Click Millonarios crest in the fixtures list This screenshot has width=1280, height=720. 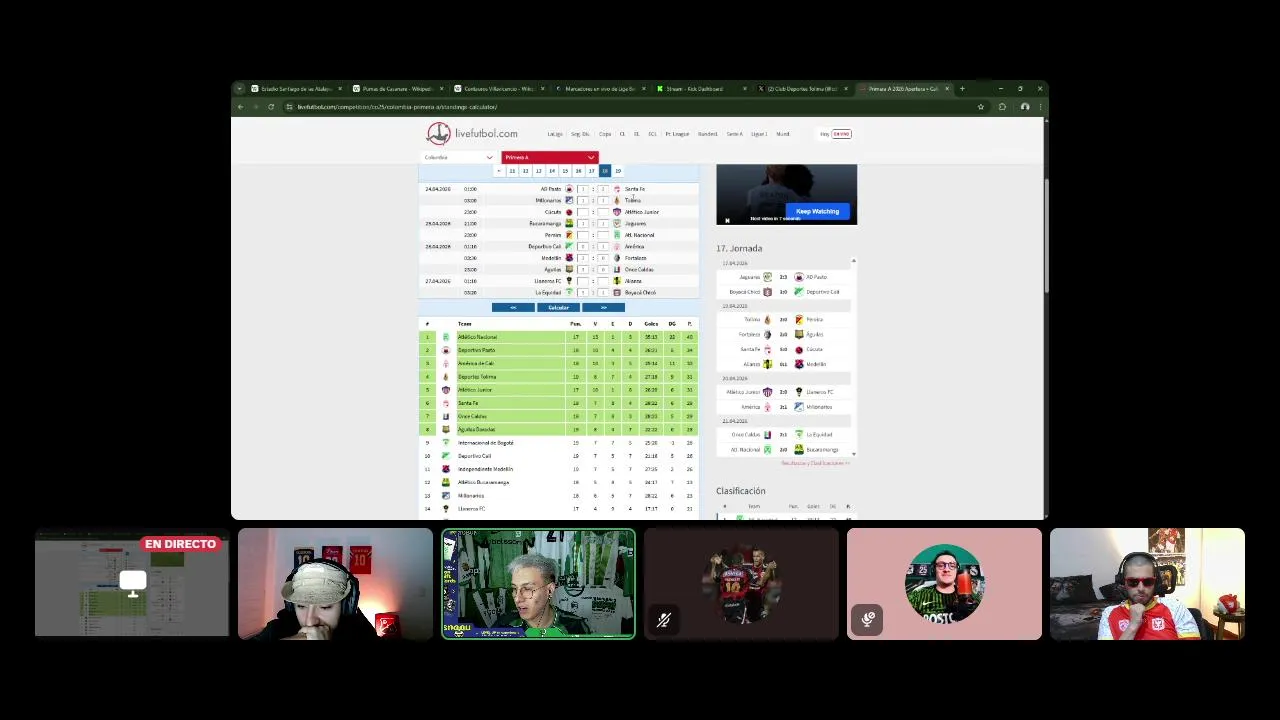pos(569,200)
